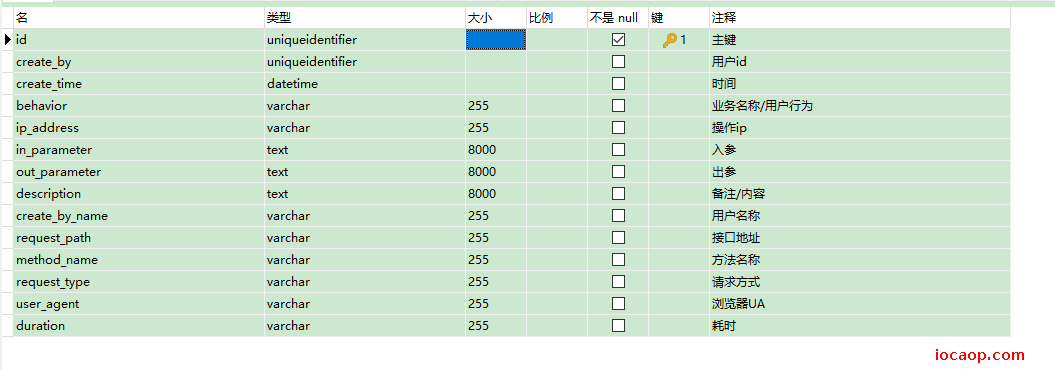Click the 名 column header
The height and width of the screenshot is (370, 1055).
click(x=139, y=18)
